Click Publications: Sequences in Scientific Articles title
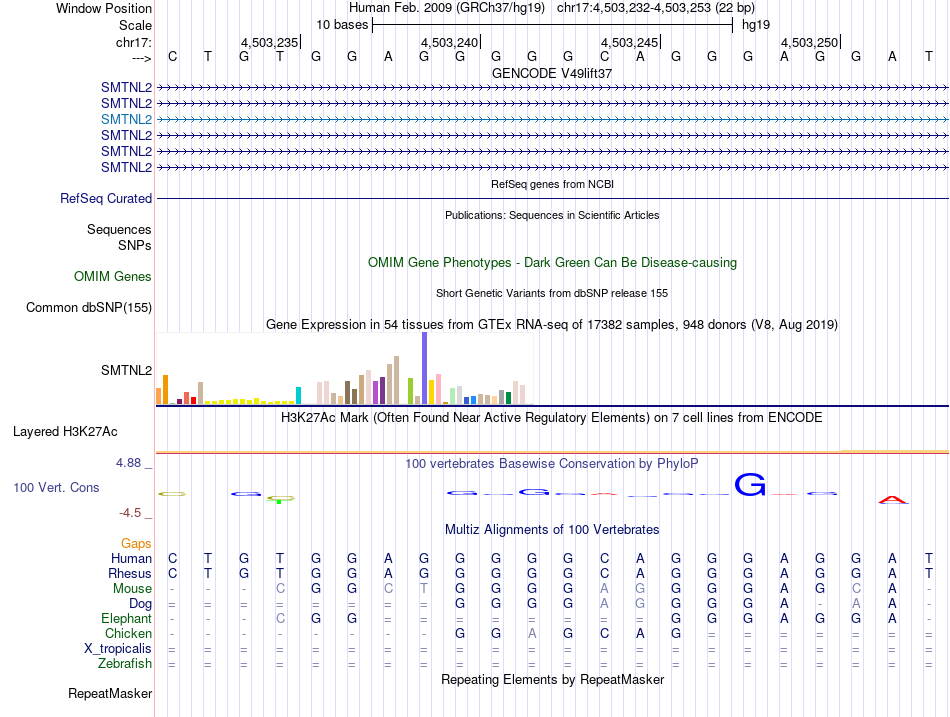This screenshot has height=717, width=950. [552, 215]
